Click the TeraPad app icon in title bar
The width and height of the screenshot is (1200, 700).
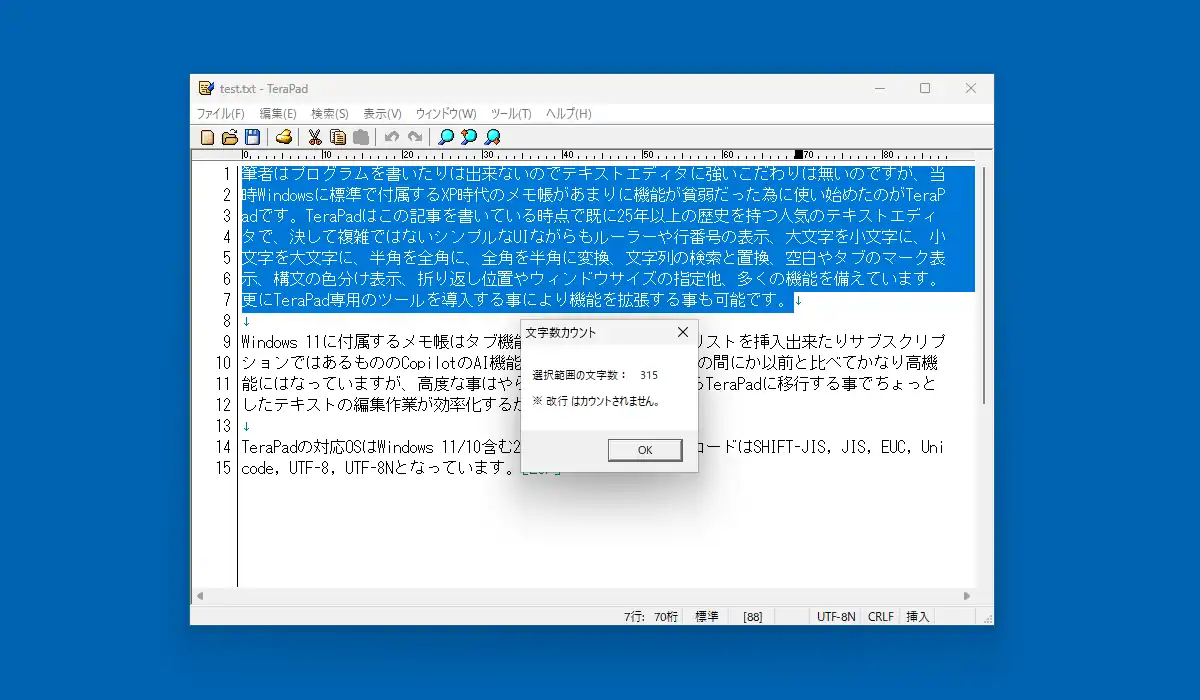click(206, 88)
